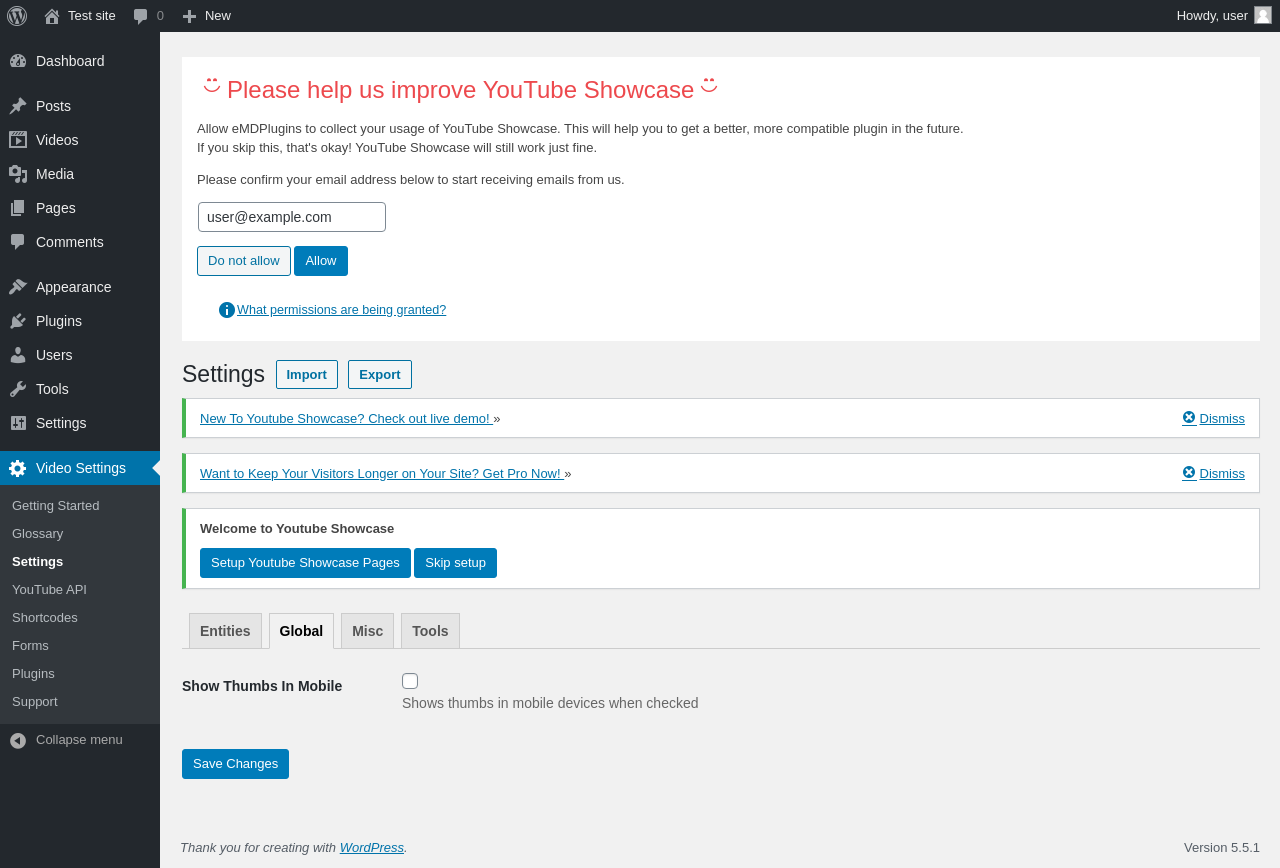Image resolution: width=1280 pixels, height=868 pixels.
Task: Click the Appearance paintbrush icon
Action: pos(18,287)
